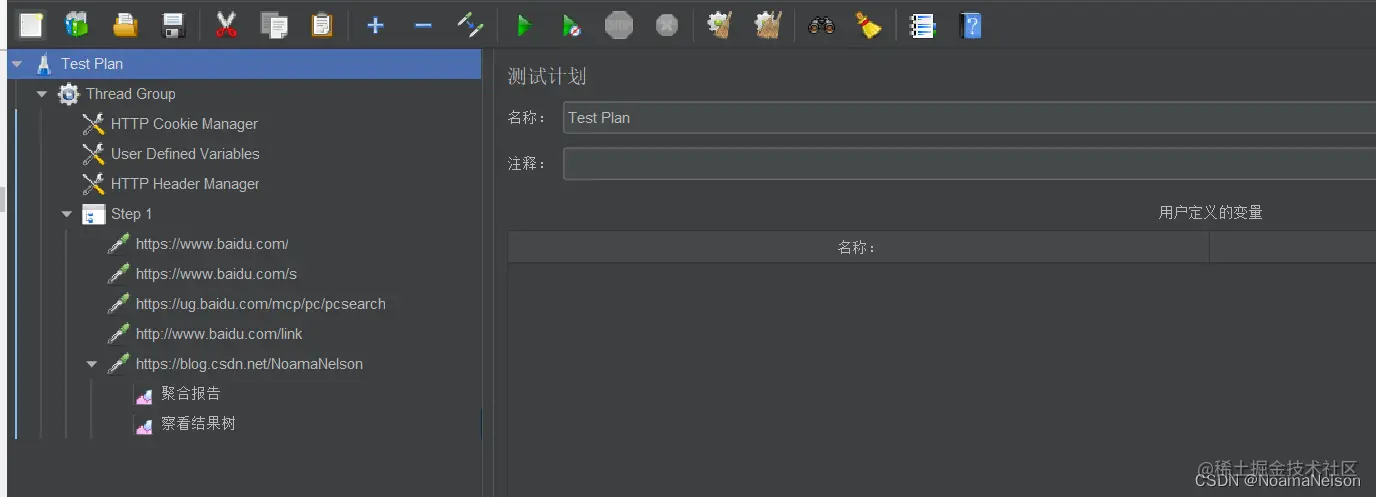Select the https://www.baidu.com/ sampler

212,244
